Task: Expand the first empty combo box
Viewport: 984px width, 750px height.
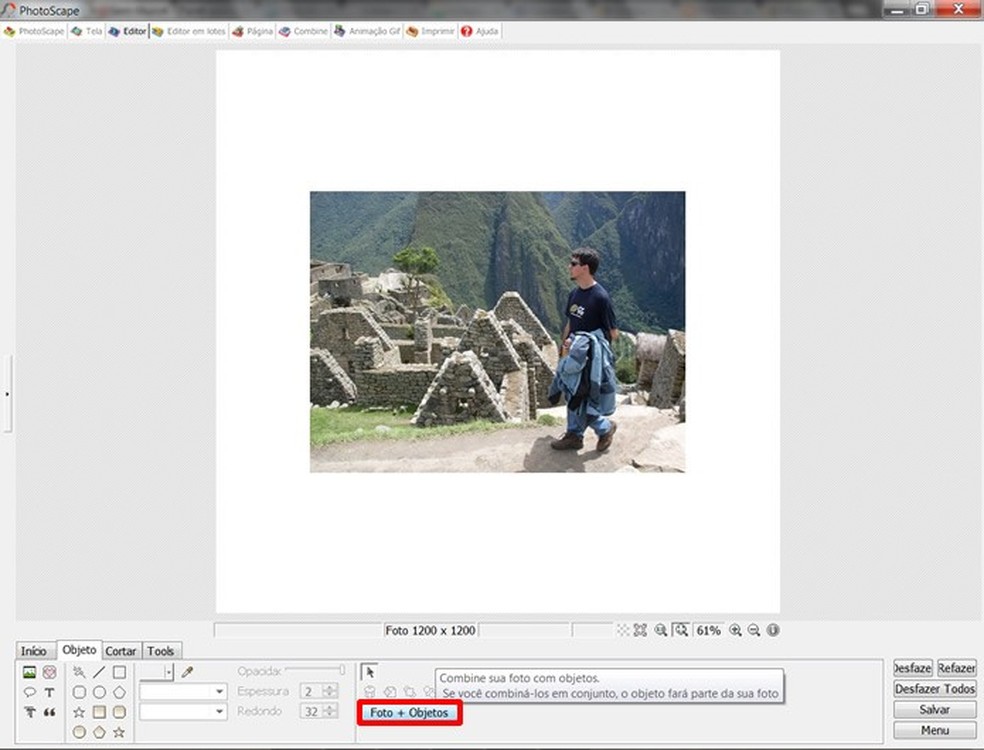Action: click(219, 691)
